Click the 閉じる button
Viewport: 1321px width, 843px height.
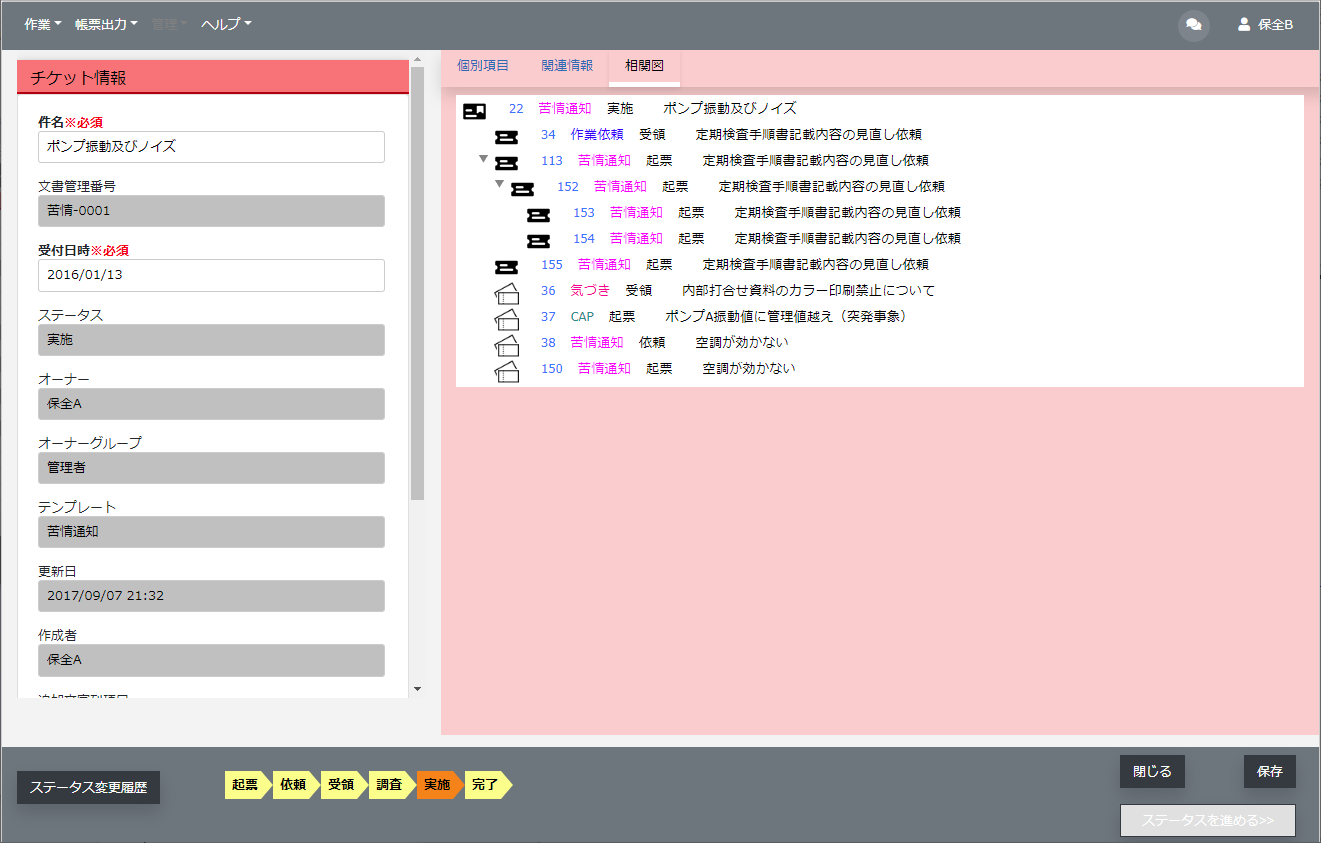point(1152,771)
